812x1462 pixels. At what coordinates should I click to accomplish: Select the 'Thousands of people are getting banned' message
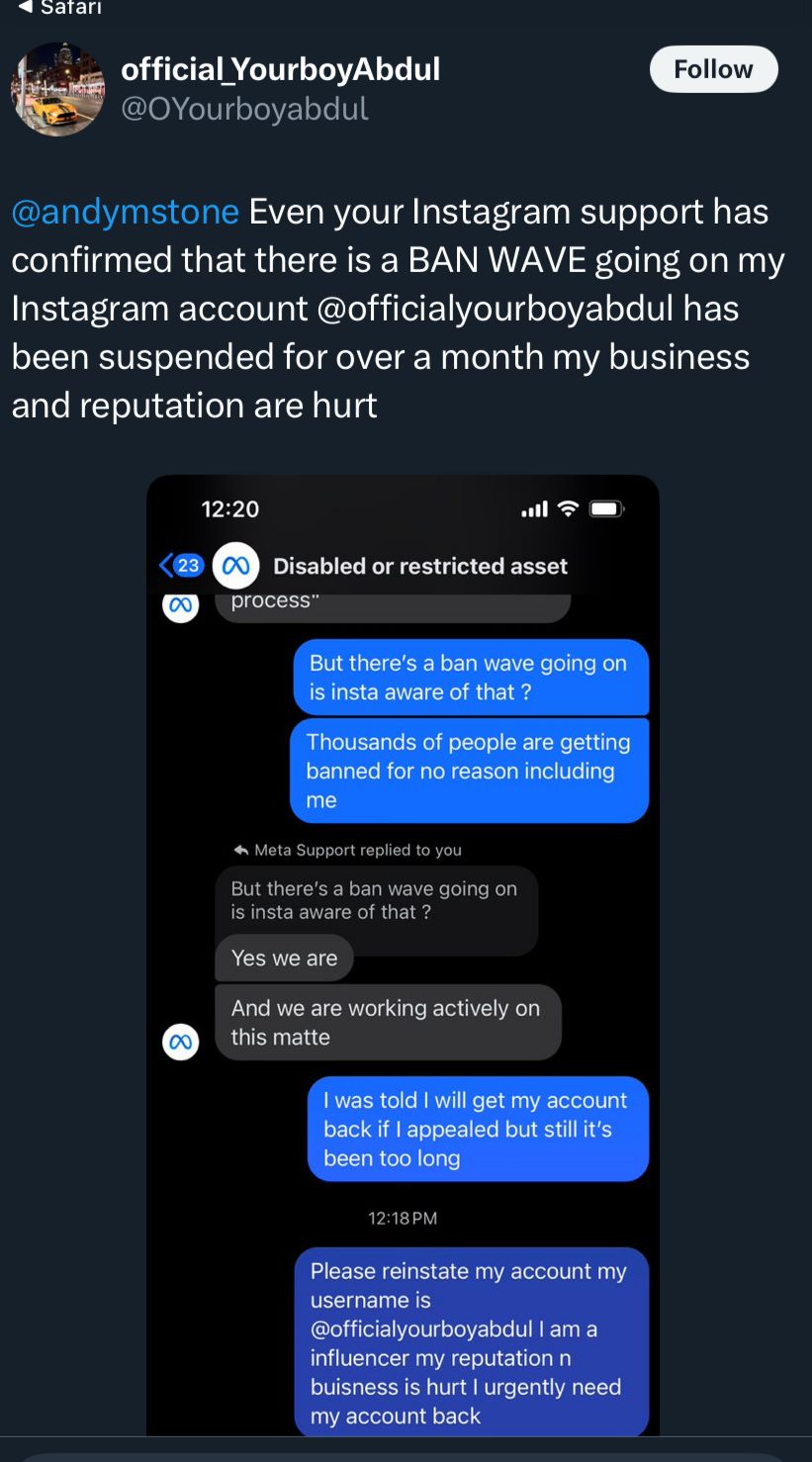point(469,771)
